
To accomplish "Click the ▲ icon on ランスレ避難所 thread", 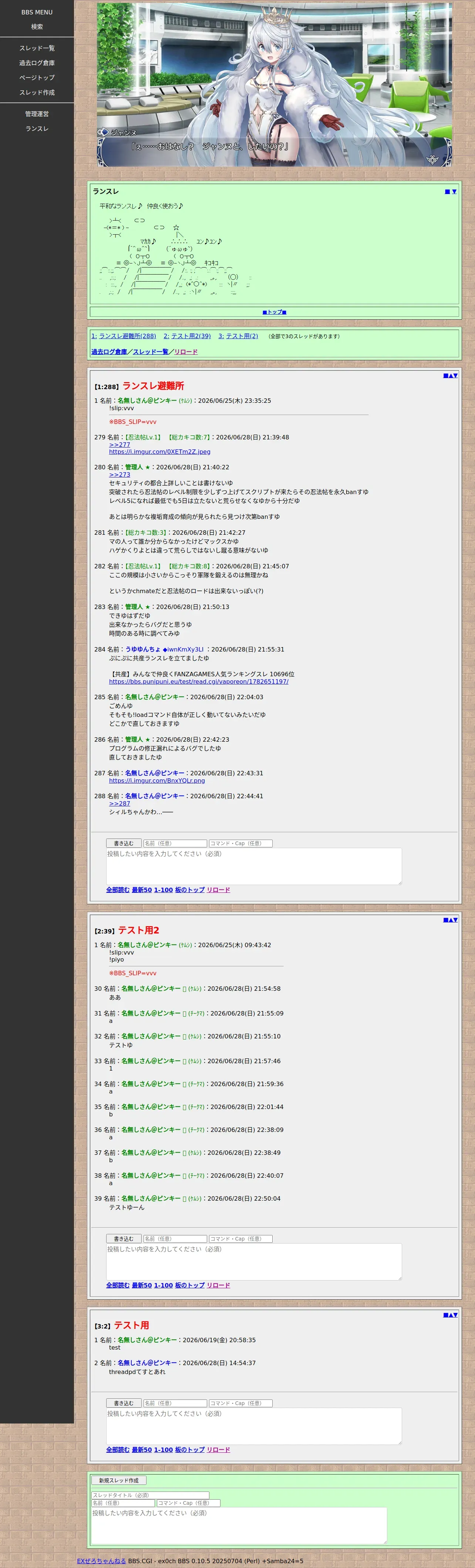I will (x=451, y=375).
